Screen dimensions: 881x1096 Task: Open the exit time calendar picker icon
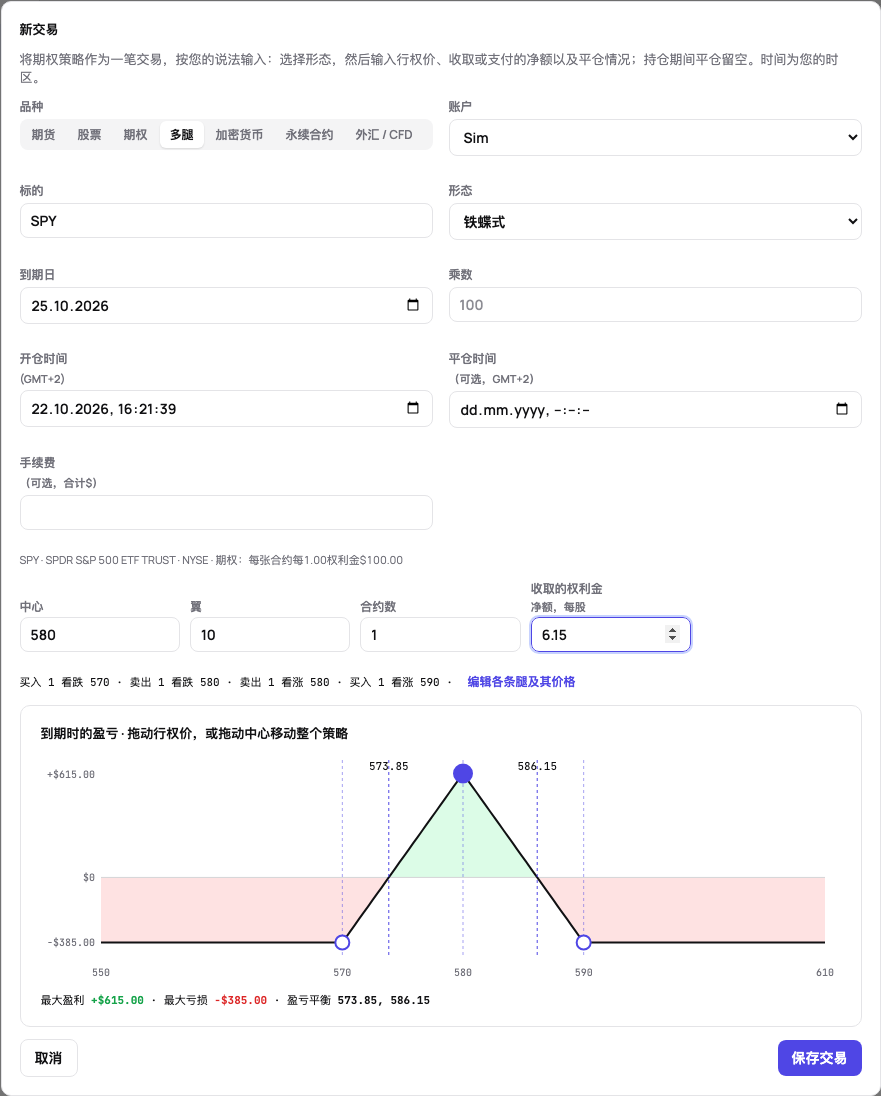click(842, 409)
